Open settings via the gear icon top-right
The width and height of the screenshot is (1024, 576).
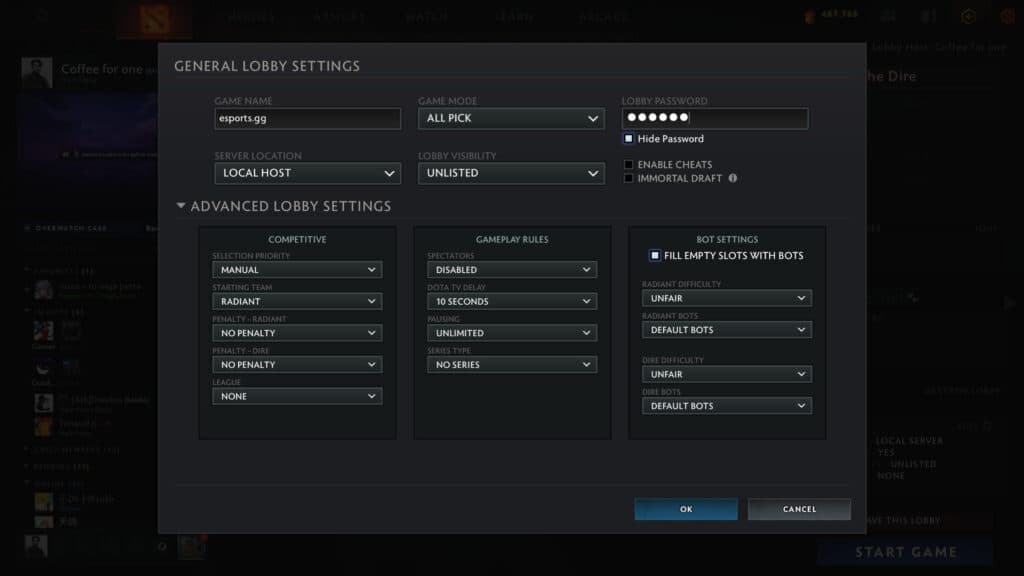965,16
